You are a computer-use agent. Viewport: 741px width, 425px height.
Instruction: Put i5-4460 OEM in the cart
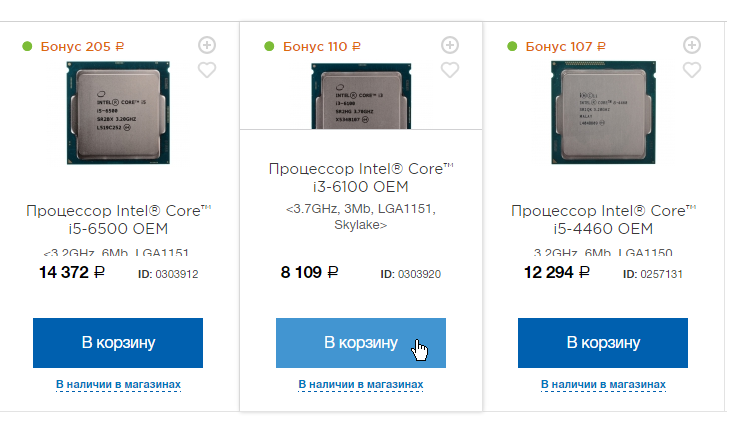pos(603,342)
